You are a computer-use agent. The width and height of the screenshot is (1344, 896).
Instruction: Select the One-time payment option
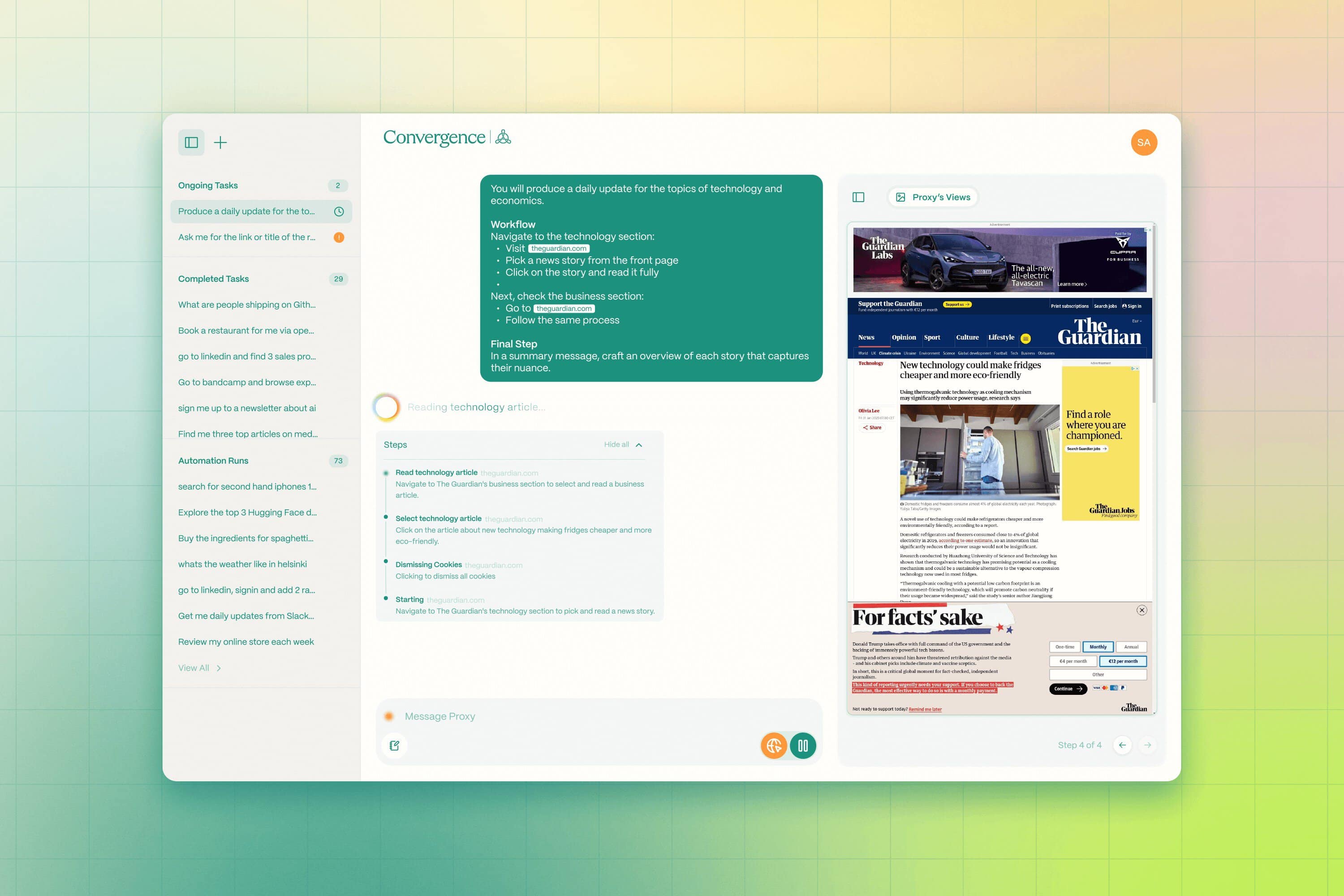(1064, 647)
